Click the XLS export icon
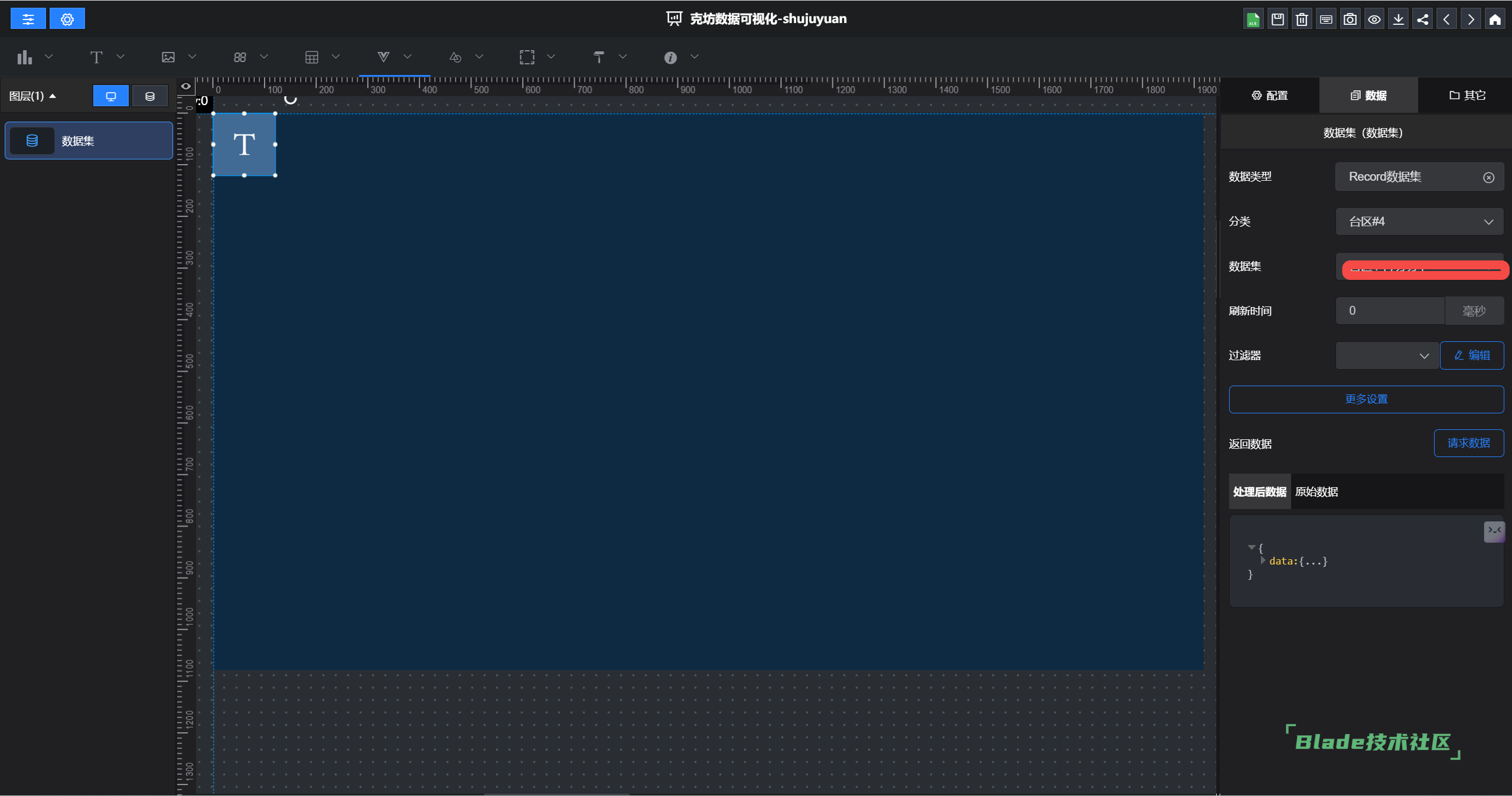This screenshot has width=1512, height=796. coord(1253,19)
